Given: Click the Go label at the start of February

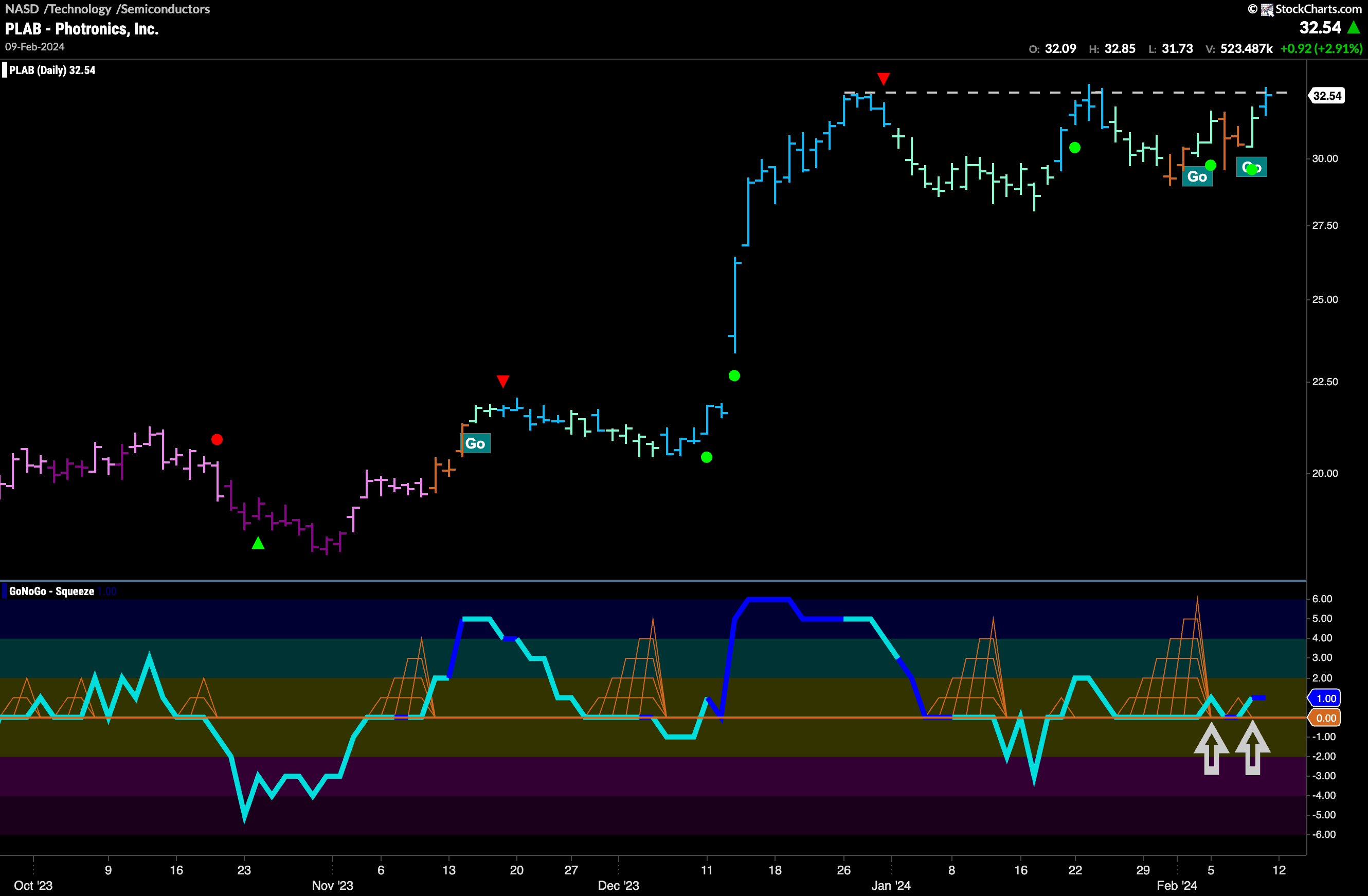Looking at the screenshot, I should click(x=1197, y=176).
